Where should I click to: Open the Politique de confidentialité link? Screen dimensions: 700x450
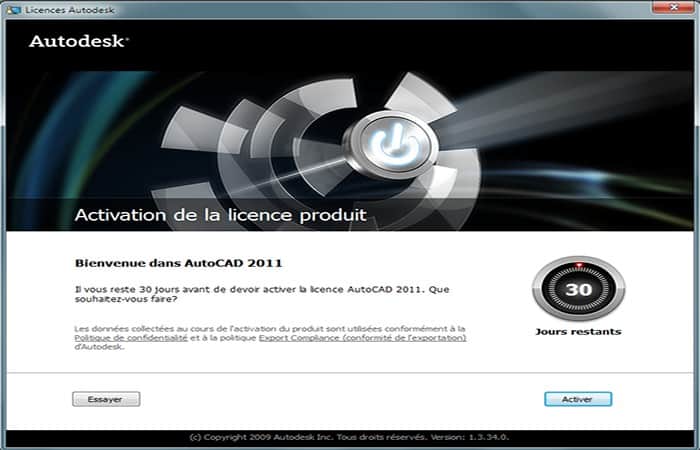coord(131,338)
